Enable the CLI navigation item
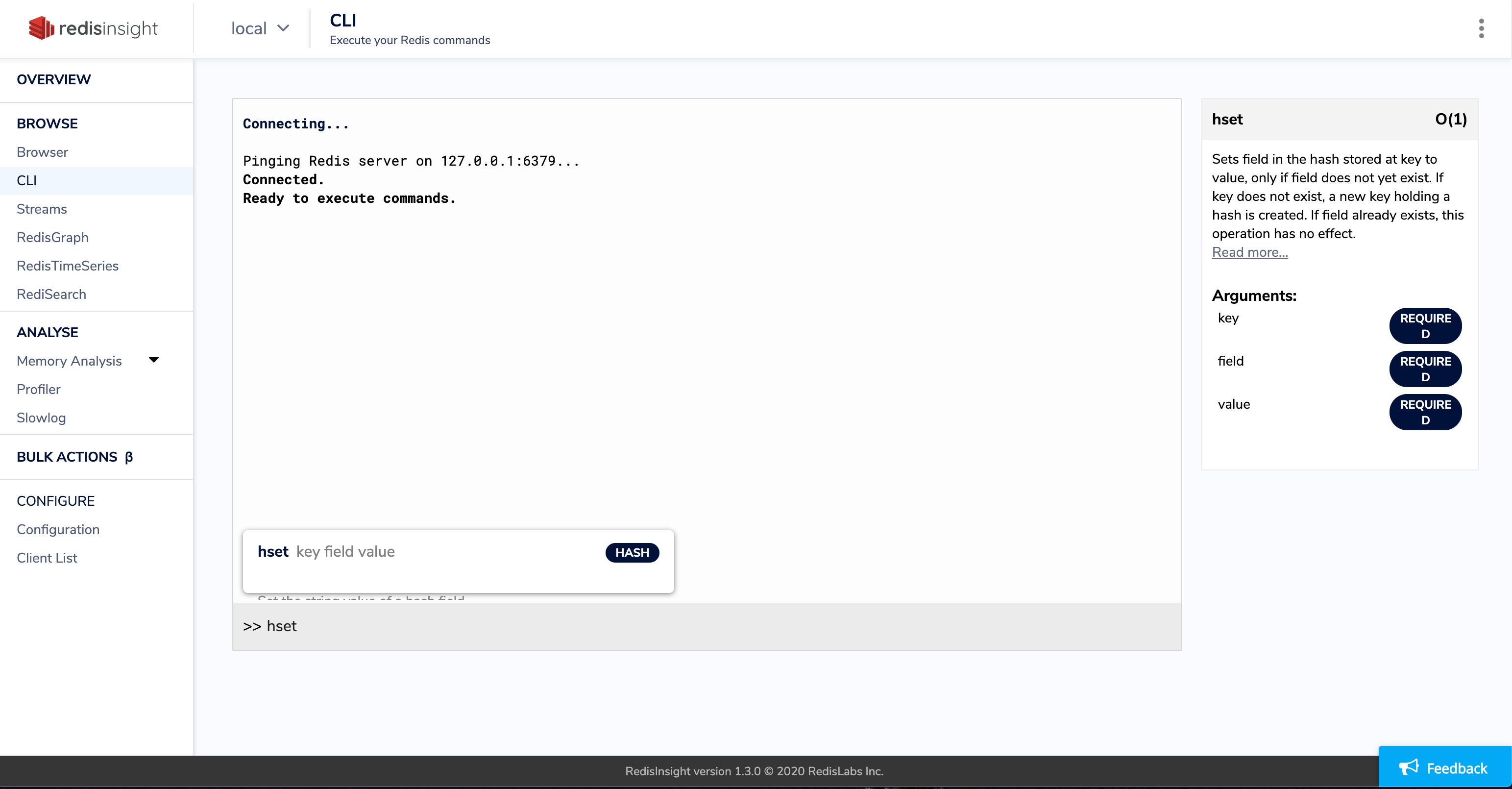Image resolution: width=1512 pixels, height=789 pixels. click(26, 181)
